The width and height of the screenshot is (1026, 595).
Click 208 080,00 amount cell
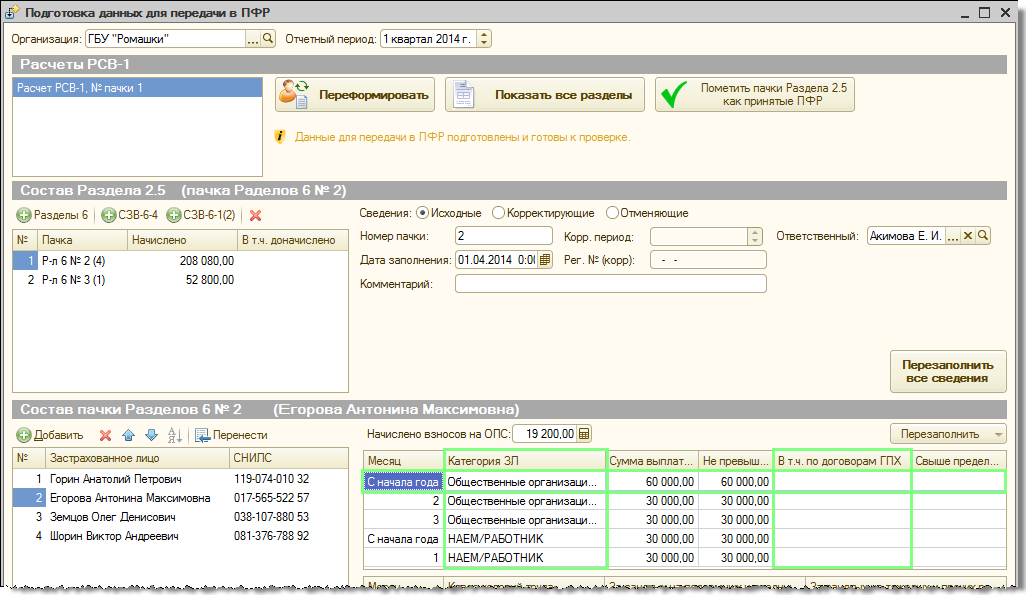(183, 261)
